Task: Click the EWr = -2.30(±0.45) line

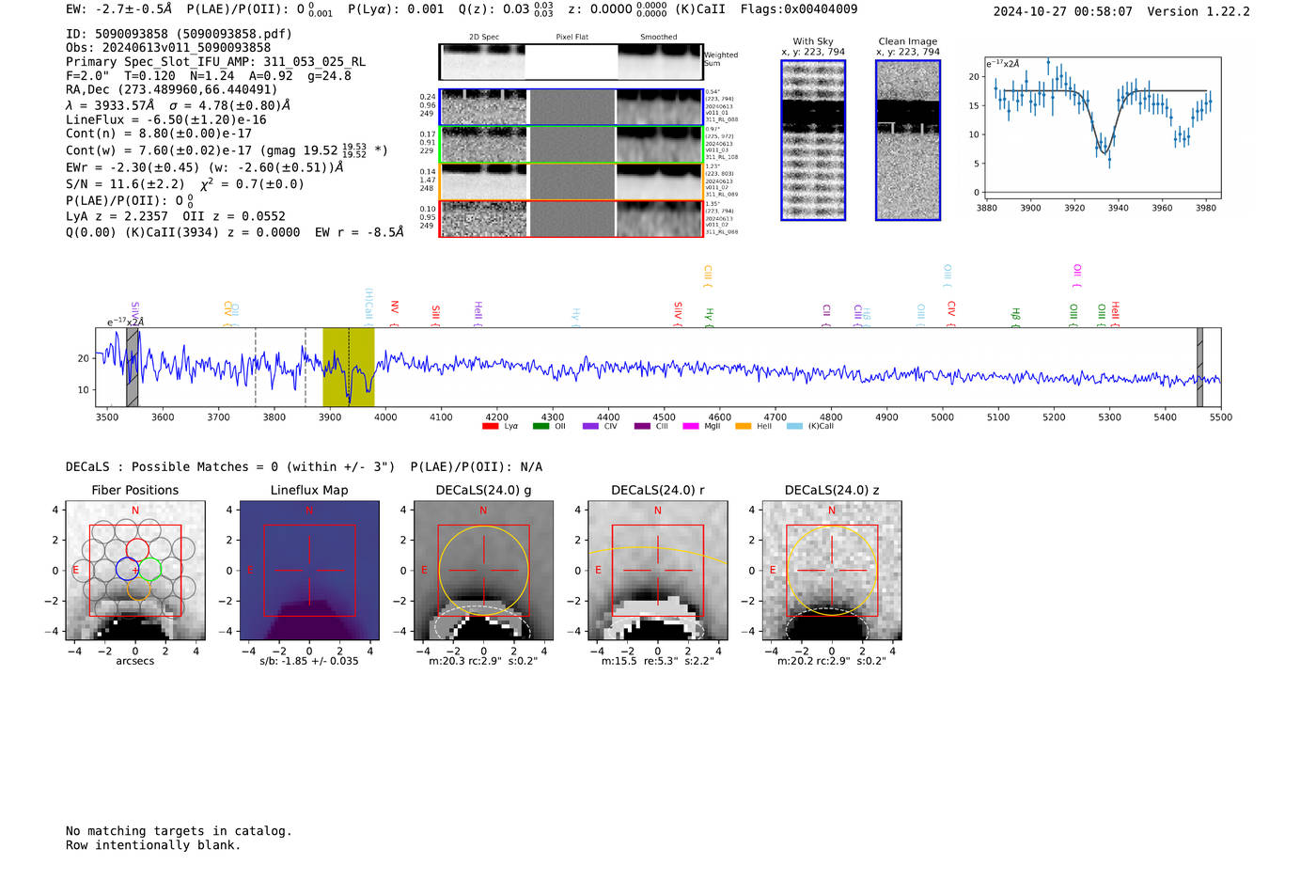Action: point(204,167)
